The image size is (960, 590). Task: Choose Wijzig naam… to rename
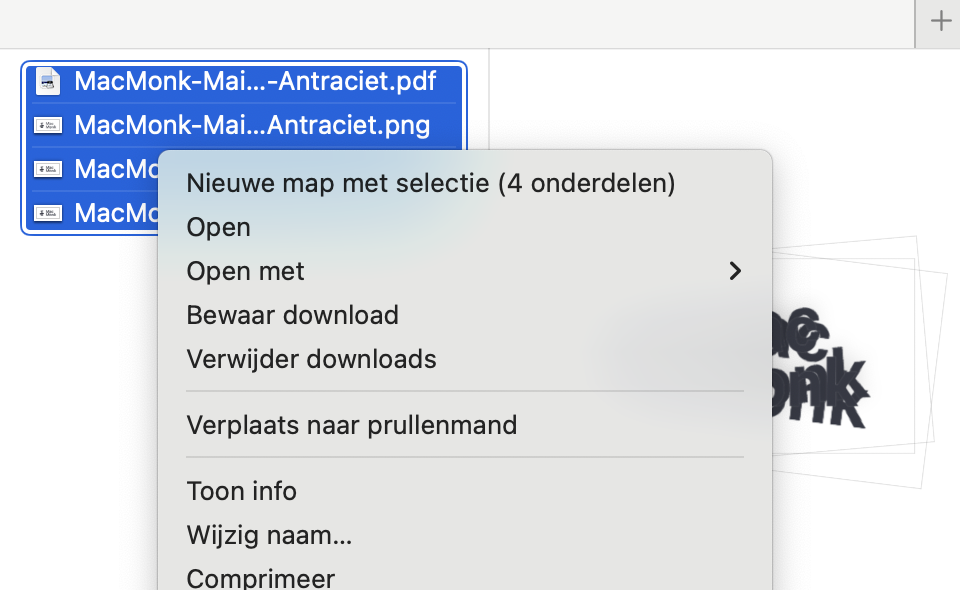click(269, 535)
